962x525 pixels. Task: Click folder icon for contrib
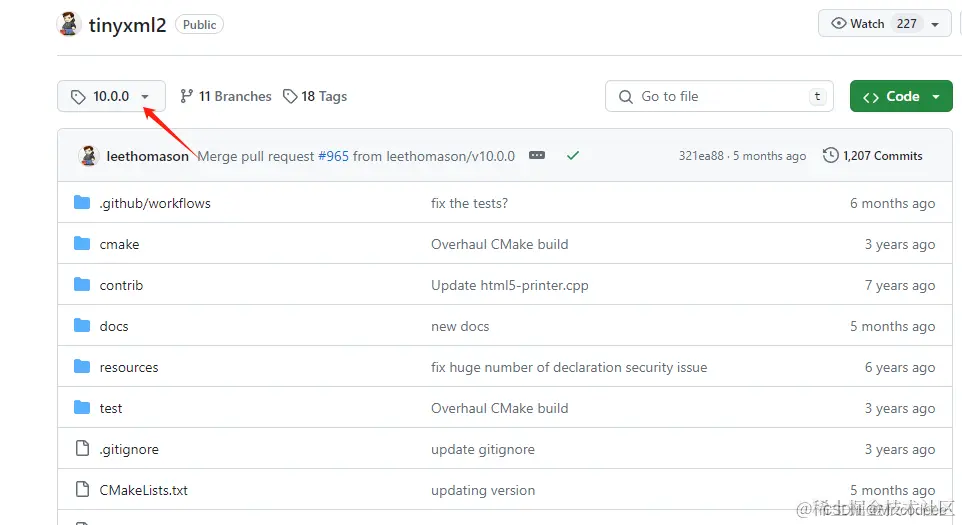pos(82,285)
